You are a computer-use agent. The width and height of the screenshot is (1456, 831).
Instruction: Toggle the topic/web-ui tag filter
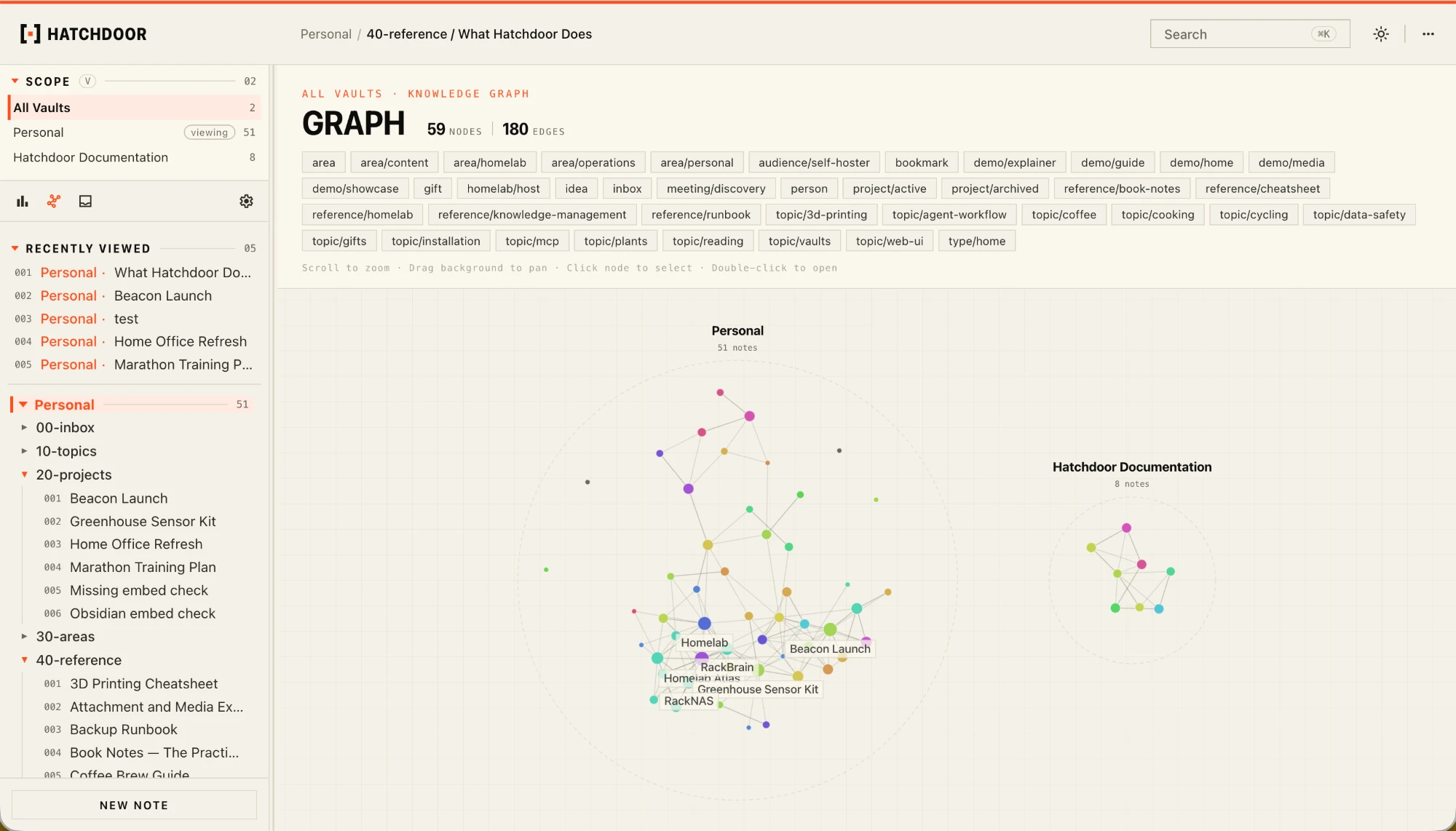pos(889,242)
